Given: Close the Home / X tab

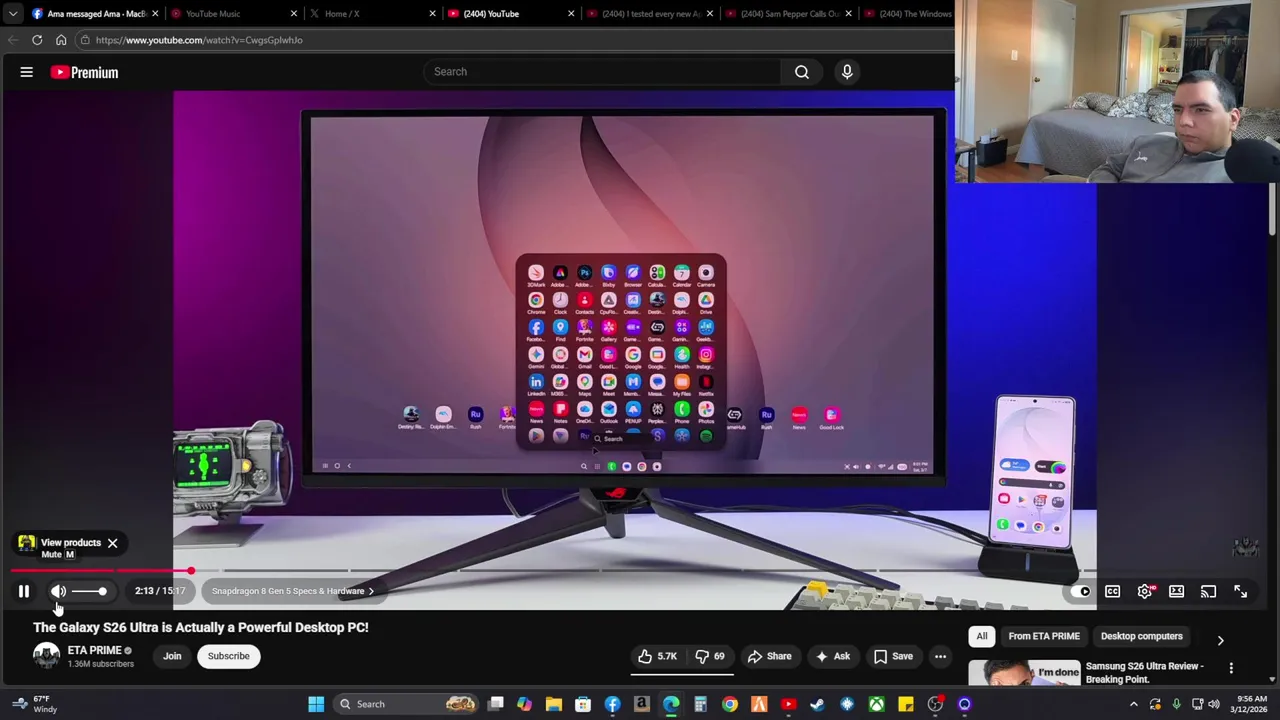Looking at the screenshot, I should [x=432, y=14].
